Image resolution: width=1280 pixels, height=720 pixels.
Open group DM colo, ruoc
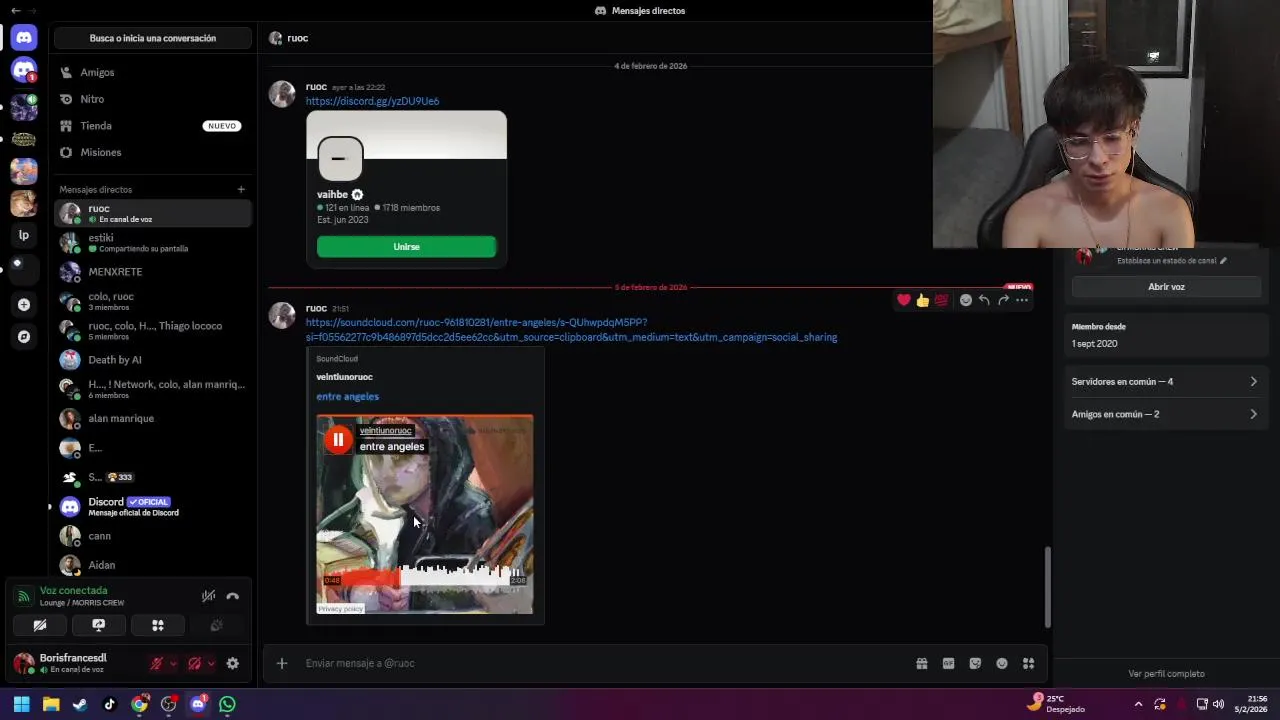(152, 301)
